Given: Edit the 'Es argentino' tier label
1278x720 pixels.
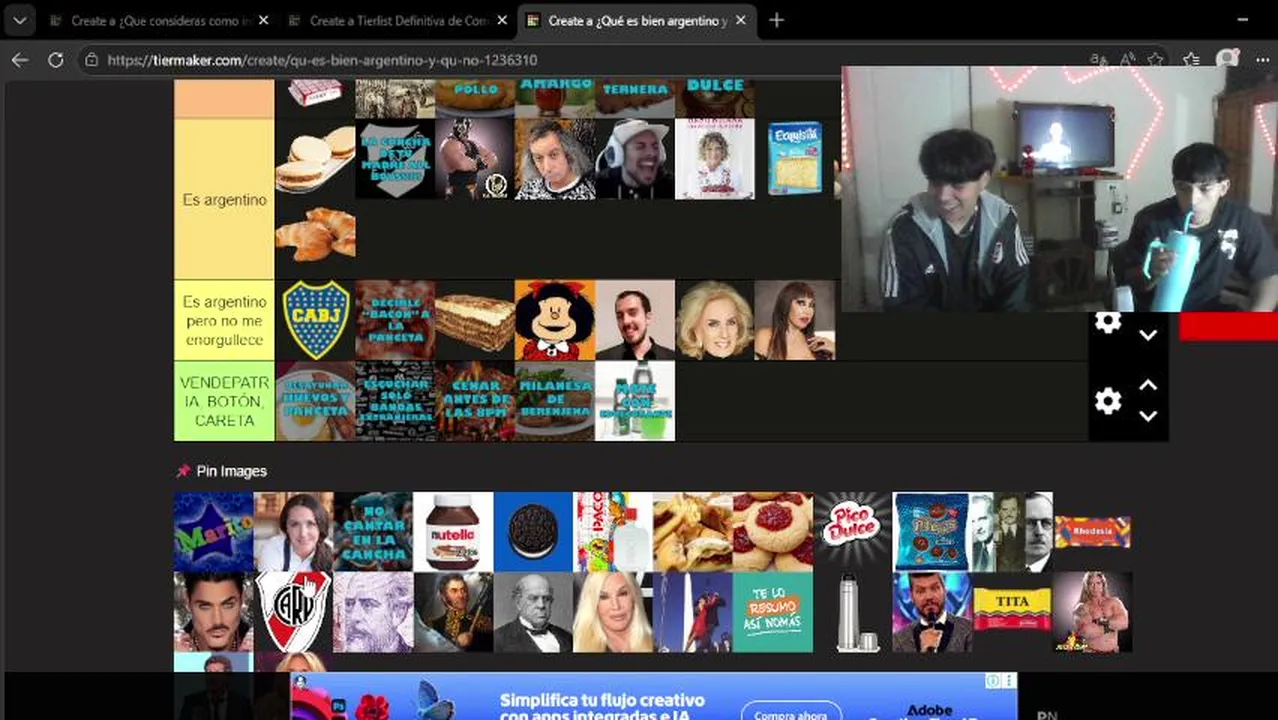Looking at the screenshot, I should (x=224, y=200).
